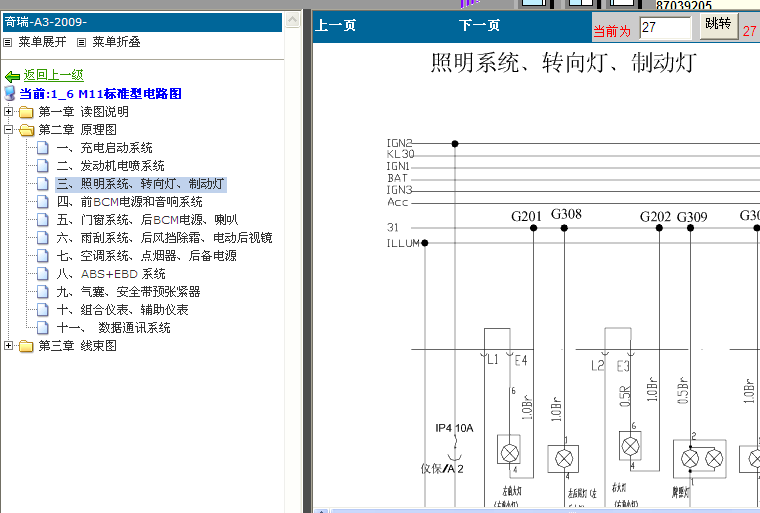Click the page icon for 六、雨刮系统

pos(43,238)
